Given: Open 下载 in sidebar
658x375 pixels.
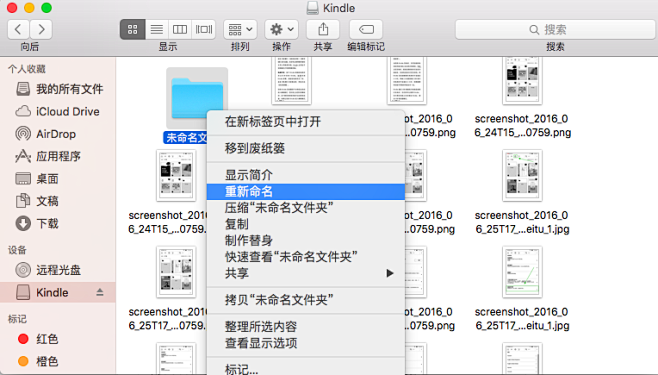Looking at the screenshot, I should pos(59,223).
